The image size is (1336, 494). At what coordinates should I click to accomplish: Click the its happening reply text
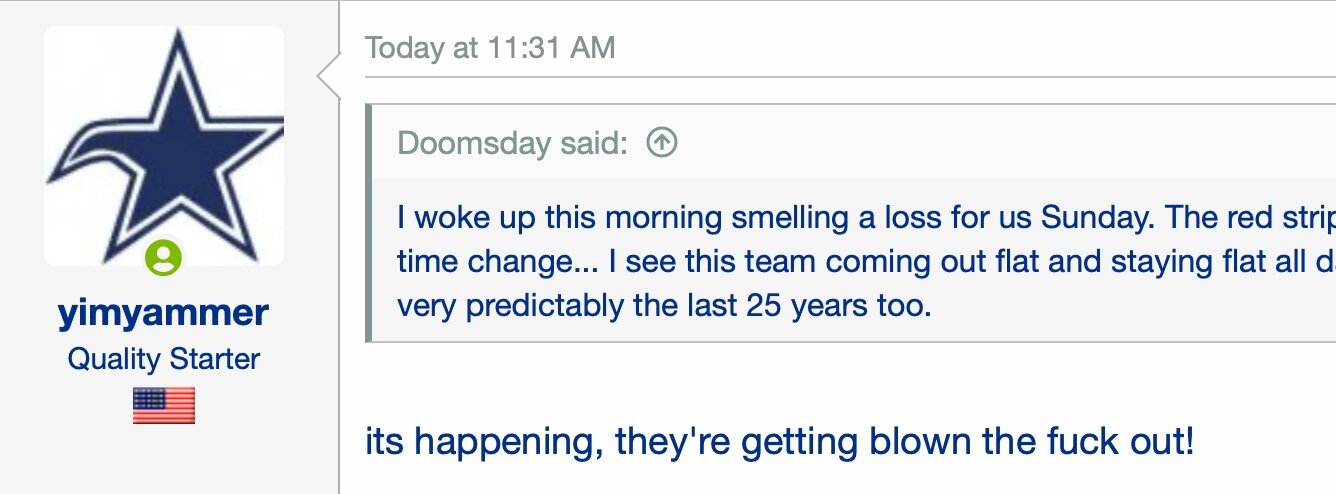780,441
